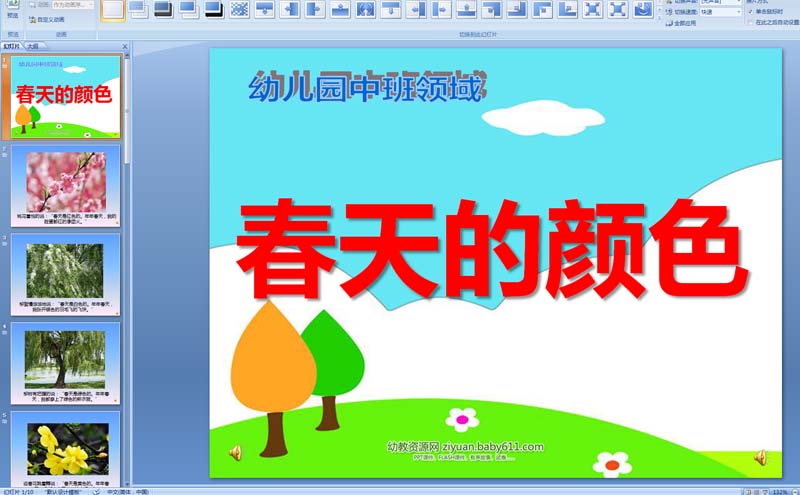Apply the Cut transition

point(189,9)
